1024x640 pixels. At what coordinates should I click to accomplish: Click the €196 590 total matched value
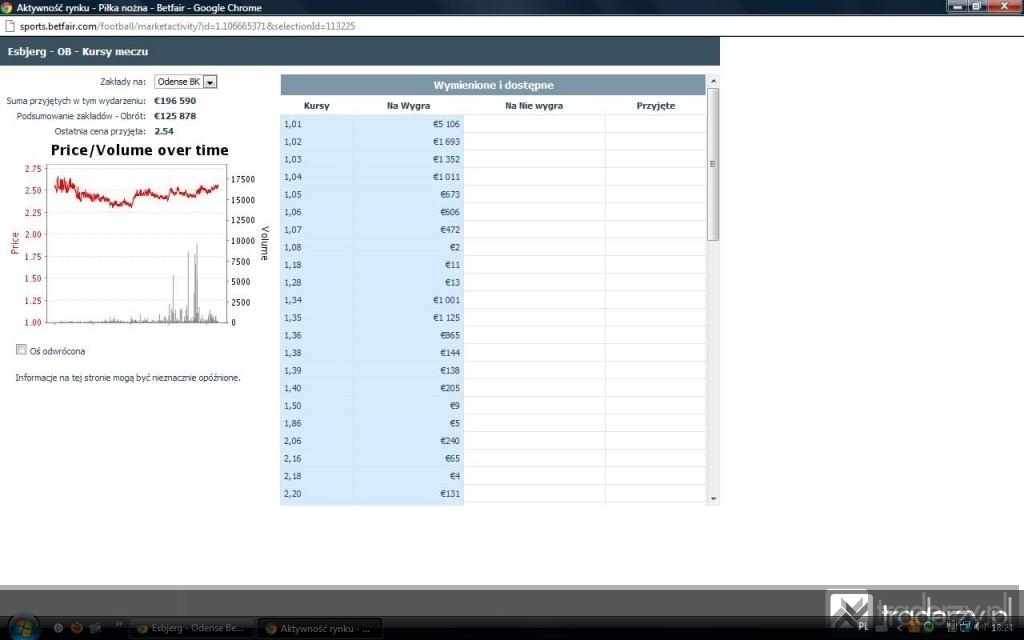[175, 101]
